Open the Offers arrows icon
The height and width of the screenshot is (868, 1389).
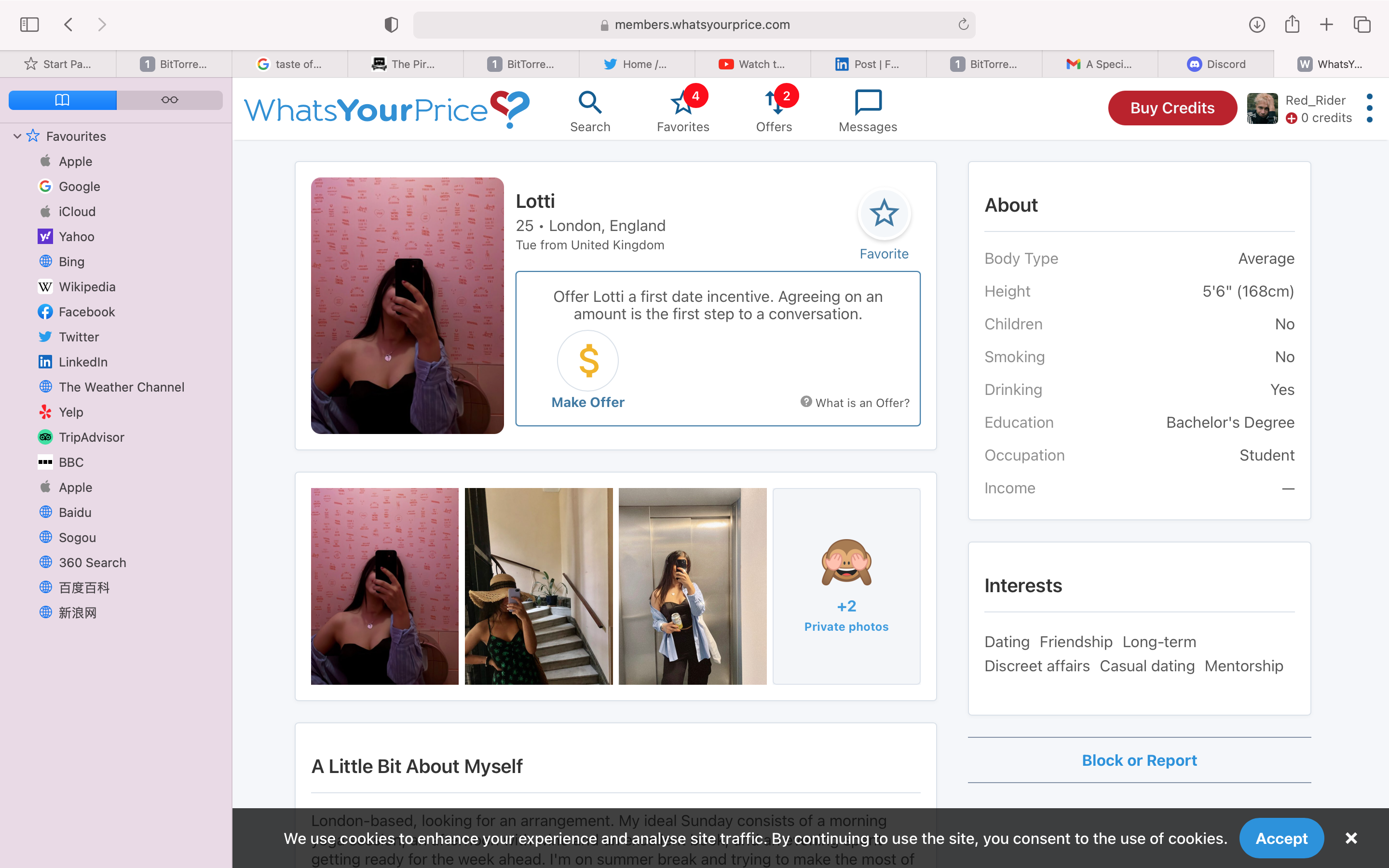pyautogui.click(x=773, y=103)
